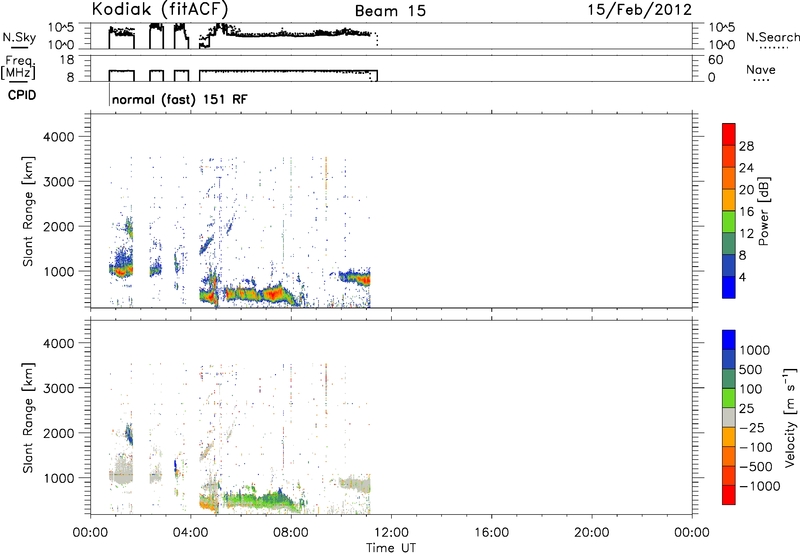Click the green 25–100 velocity colorbar segment
The width and height of the screenshot is (800, 554).
point(729,398)
